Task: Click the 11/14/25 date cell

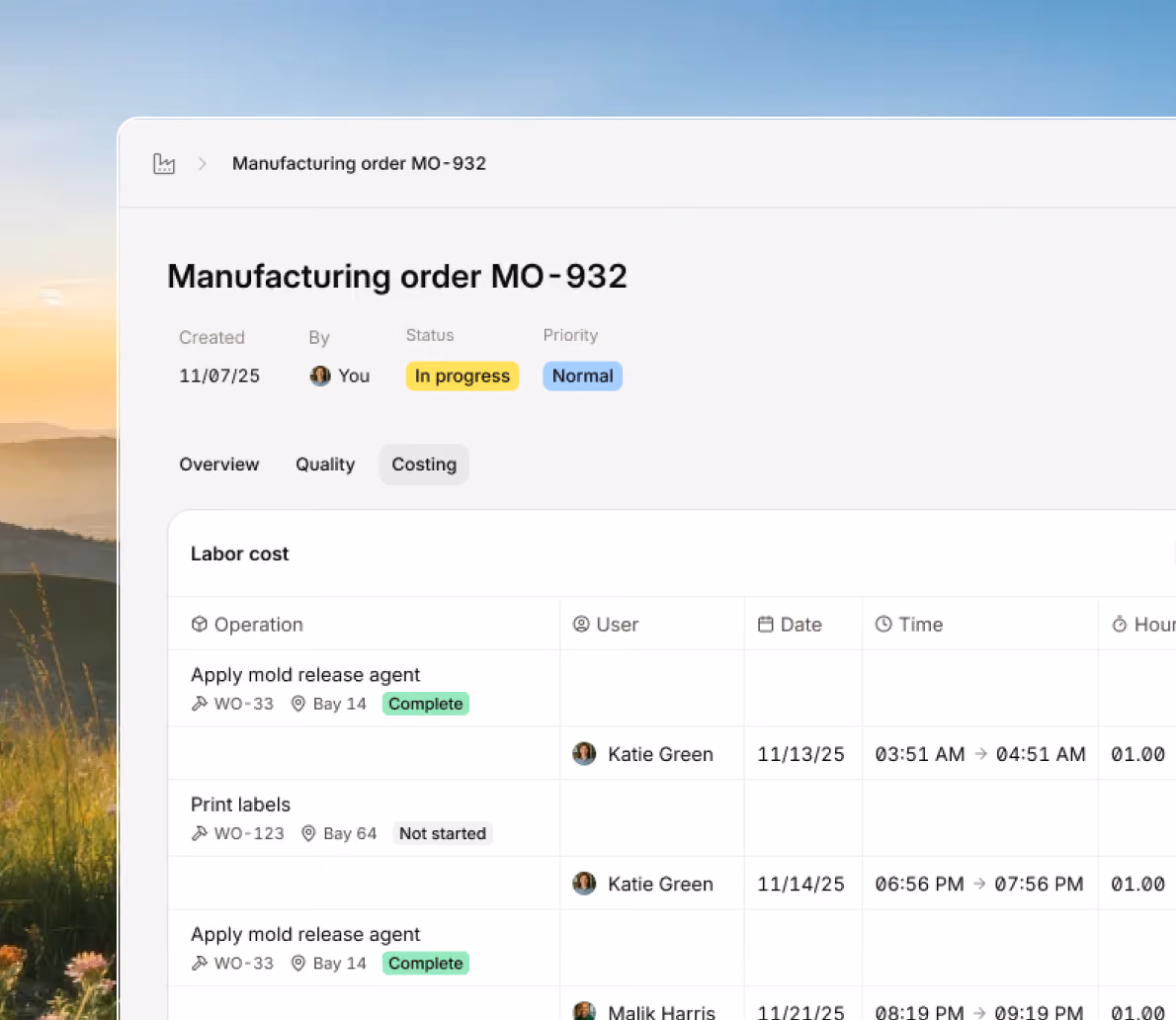Action: point(801,885)
